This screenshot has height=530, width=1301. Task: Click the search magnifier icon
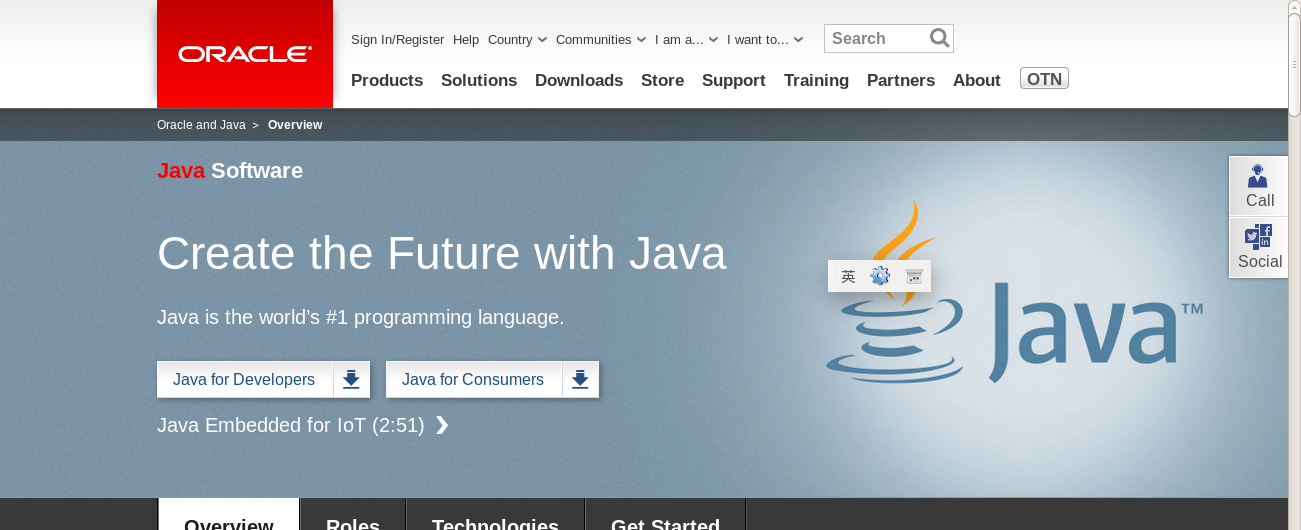pyautogui.click(x=939, y=39)
